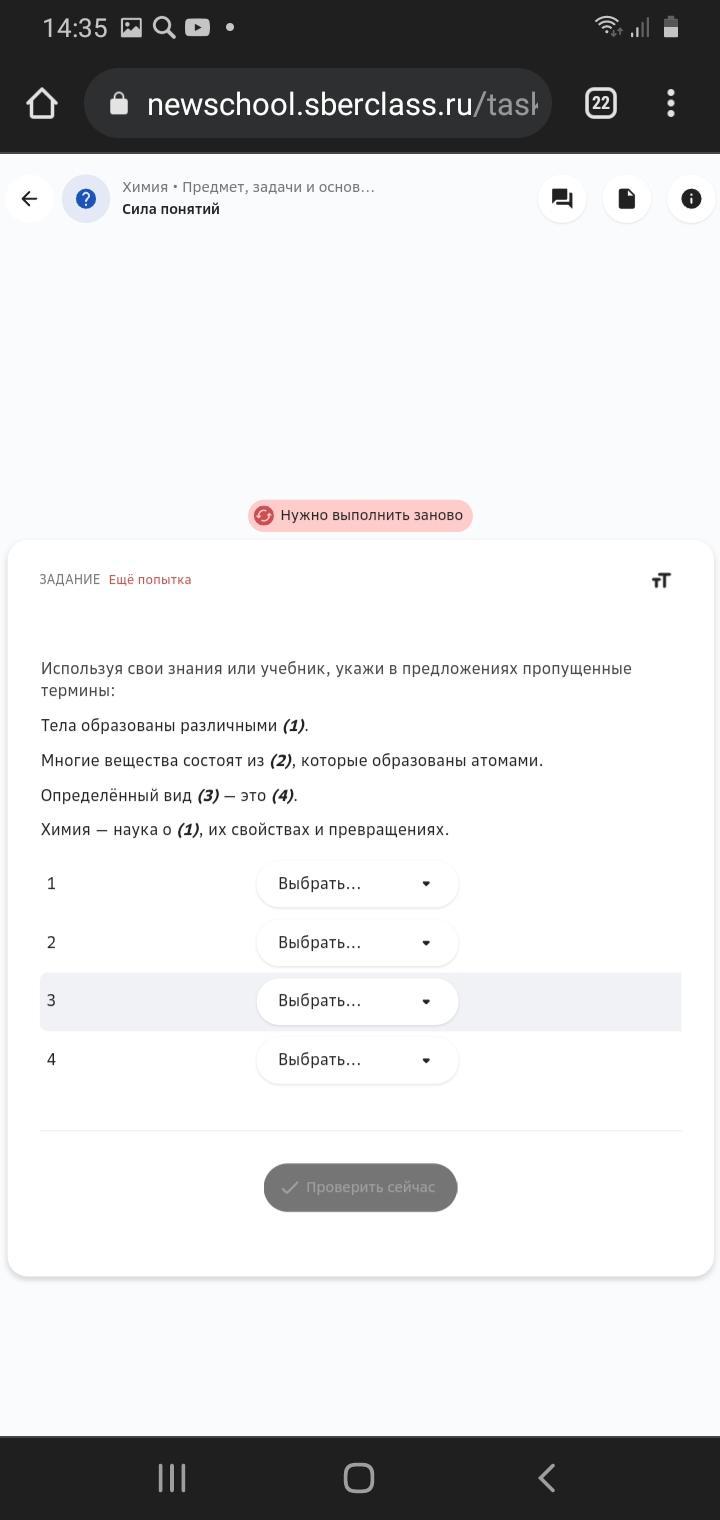Change text size with the tT icon
This screenshot has width=720, height=1520.
point(661,580)
